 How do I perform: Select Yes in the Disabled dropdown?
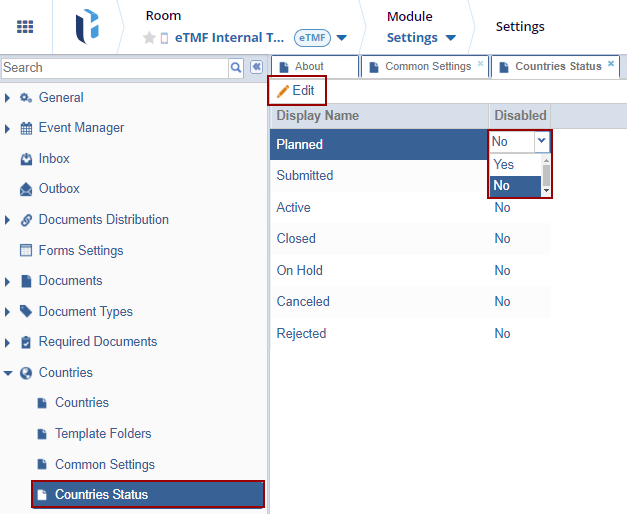click(x=504, y=165)
